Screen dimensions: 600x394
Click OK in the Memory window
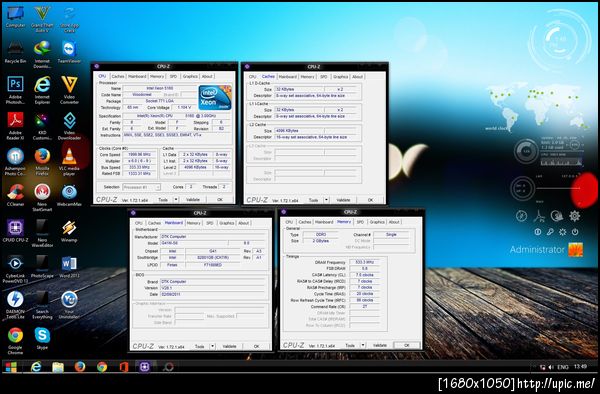[x=406, y=345]
